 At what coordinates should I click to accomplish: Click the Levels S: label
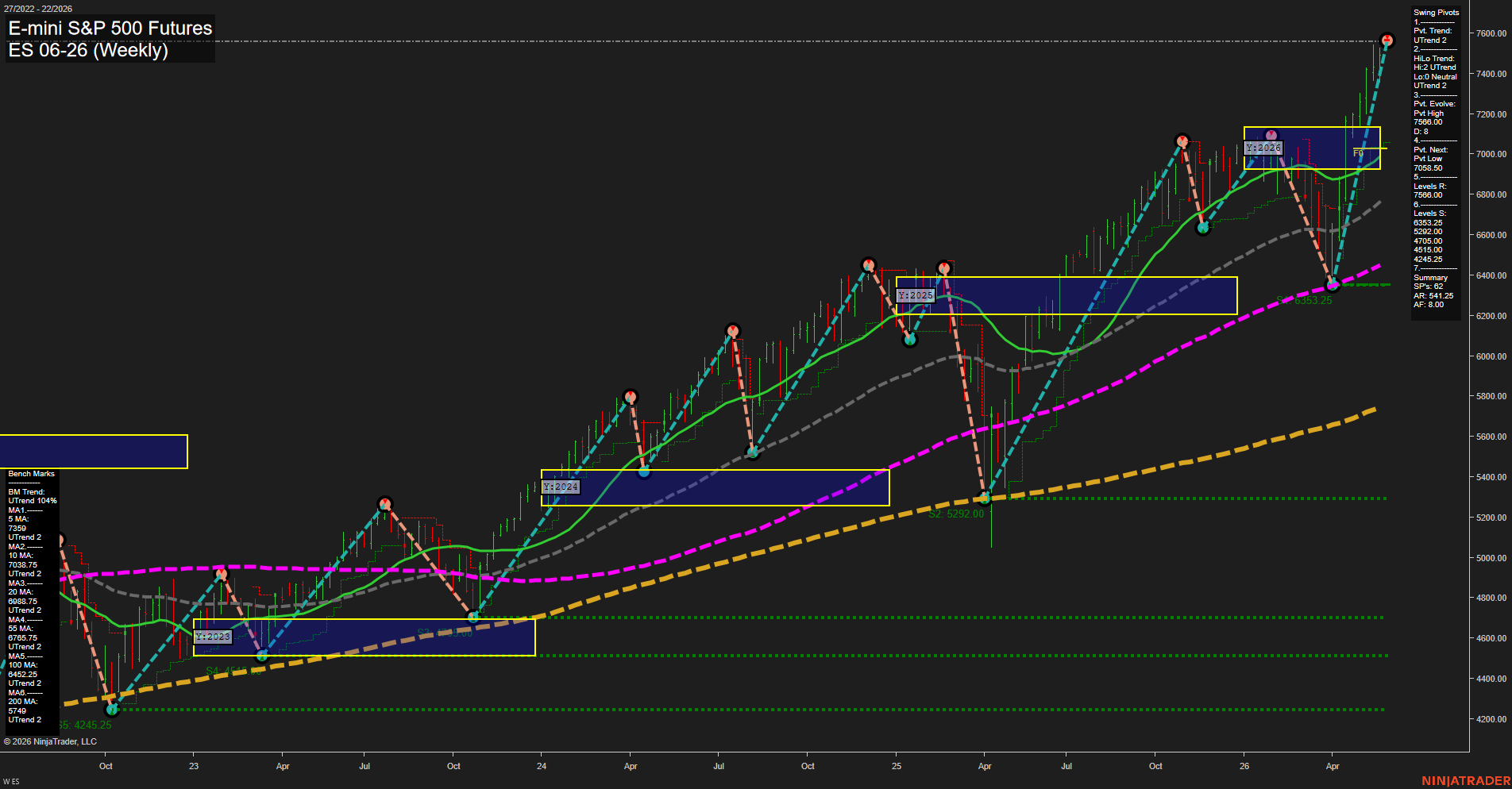click(x=1429, y=214)
